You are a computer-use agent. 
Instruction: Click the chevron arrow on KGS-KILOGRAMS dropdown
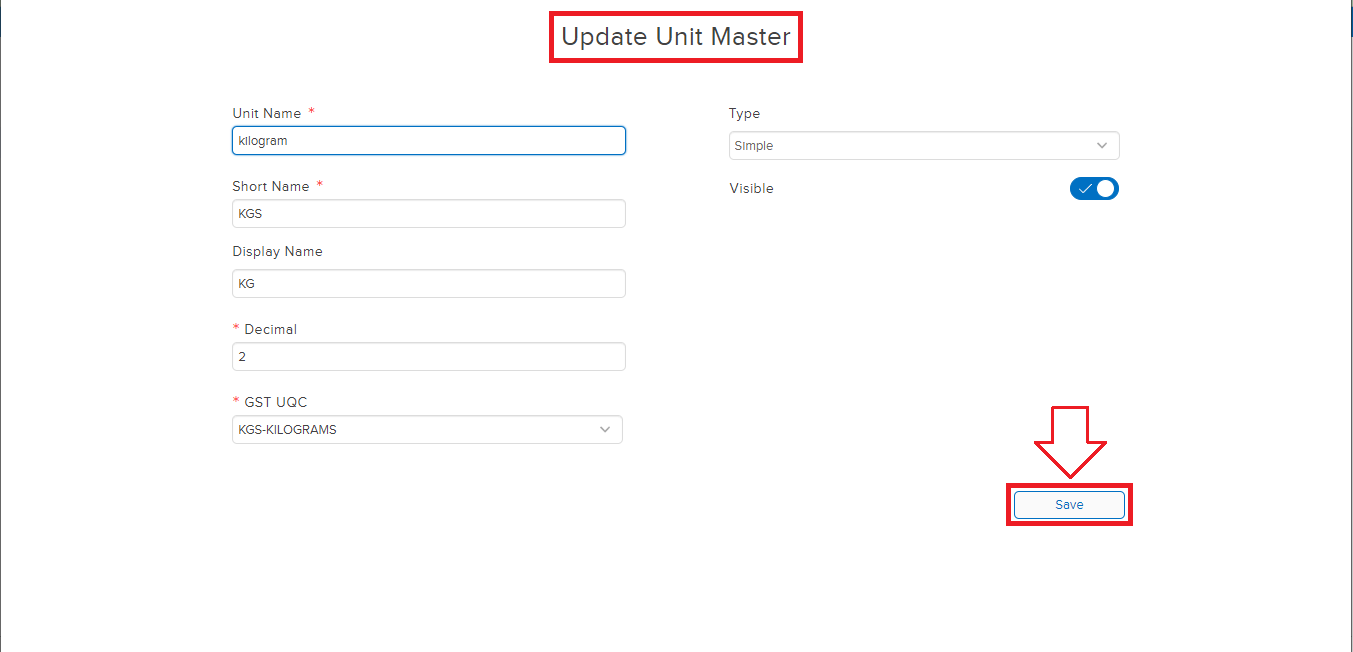(x=605, y=430)
